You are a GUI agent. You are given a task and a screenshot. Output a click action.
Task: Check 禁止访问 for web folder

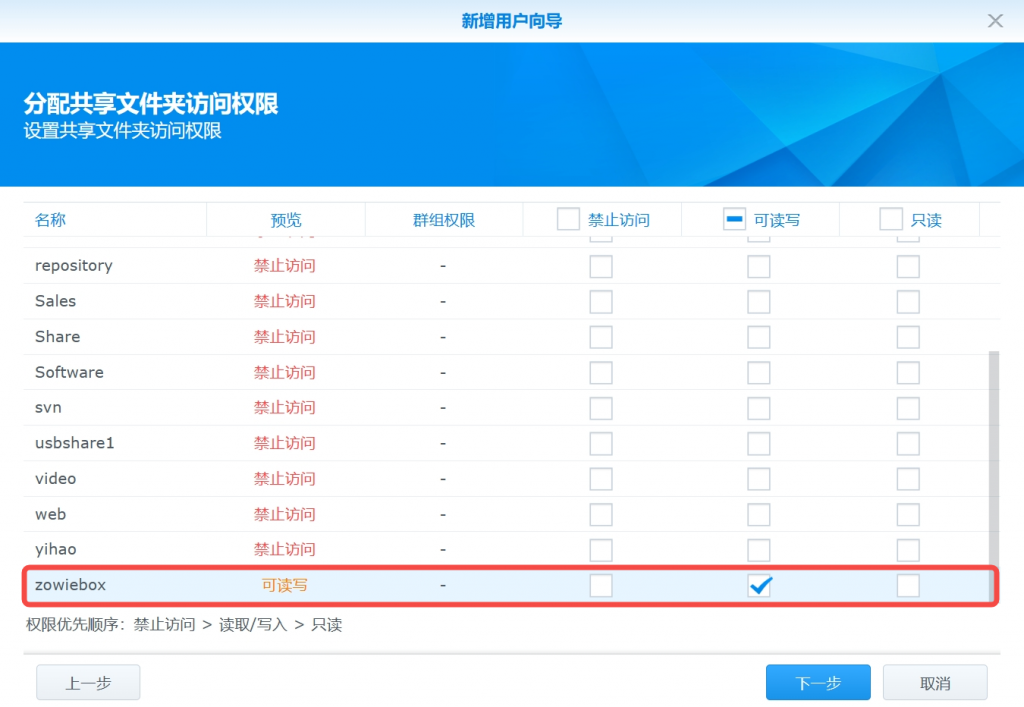point(601,515)
